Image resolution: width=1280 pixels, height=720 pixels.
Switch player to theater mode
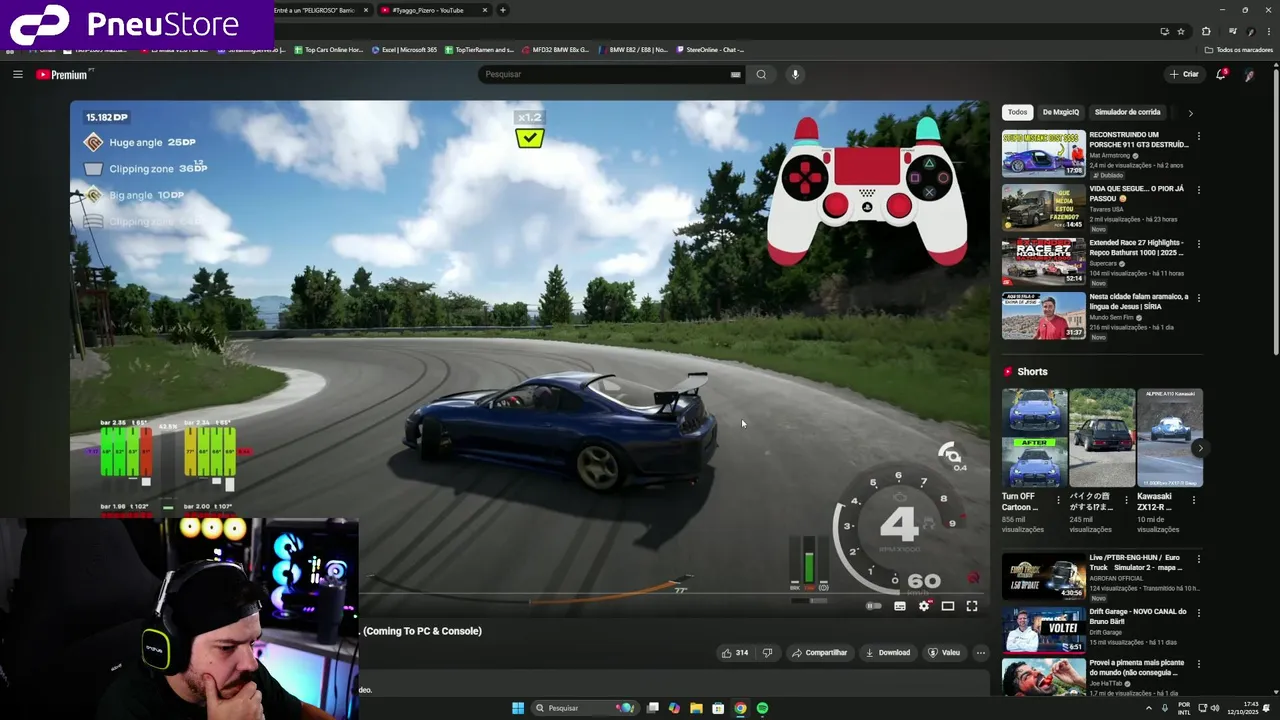(x=948, y=606)
